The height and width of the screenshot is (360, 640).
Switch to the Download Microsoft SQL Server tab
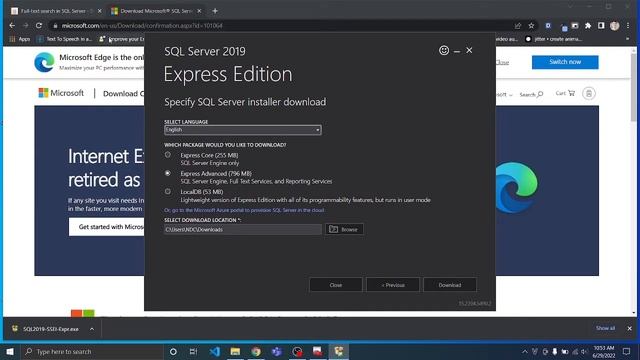(155, 11)
